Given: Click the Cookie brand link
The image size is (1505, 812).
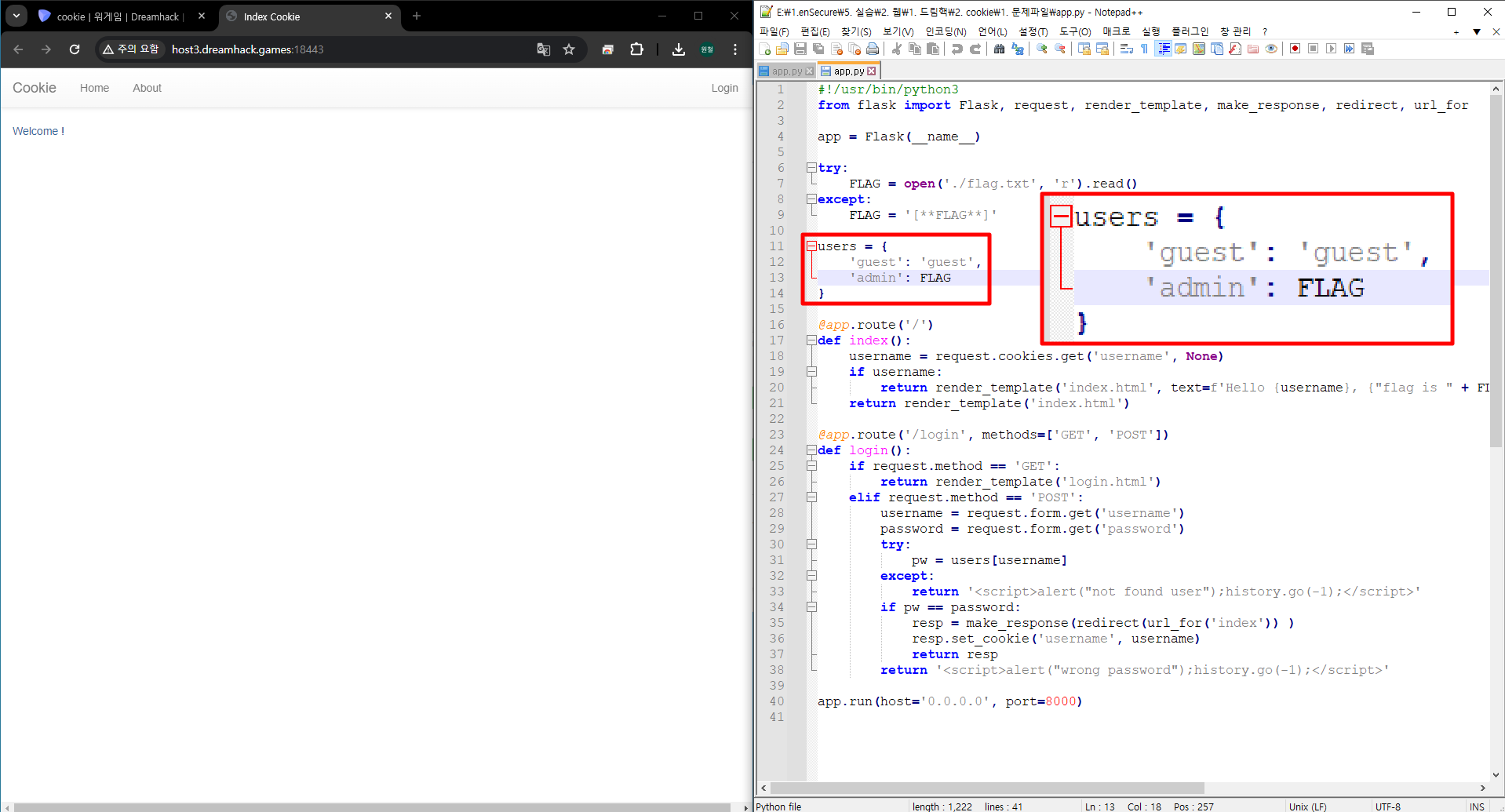Looking at the screenshot, I should 35,88.
